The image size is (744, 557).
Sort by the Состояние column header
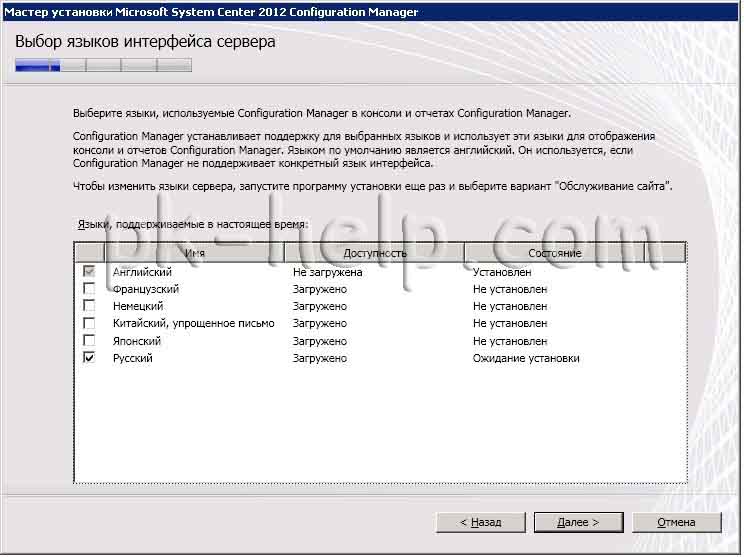pyautogui.click(x=554, y=253)
